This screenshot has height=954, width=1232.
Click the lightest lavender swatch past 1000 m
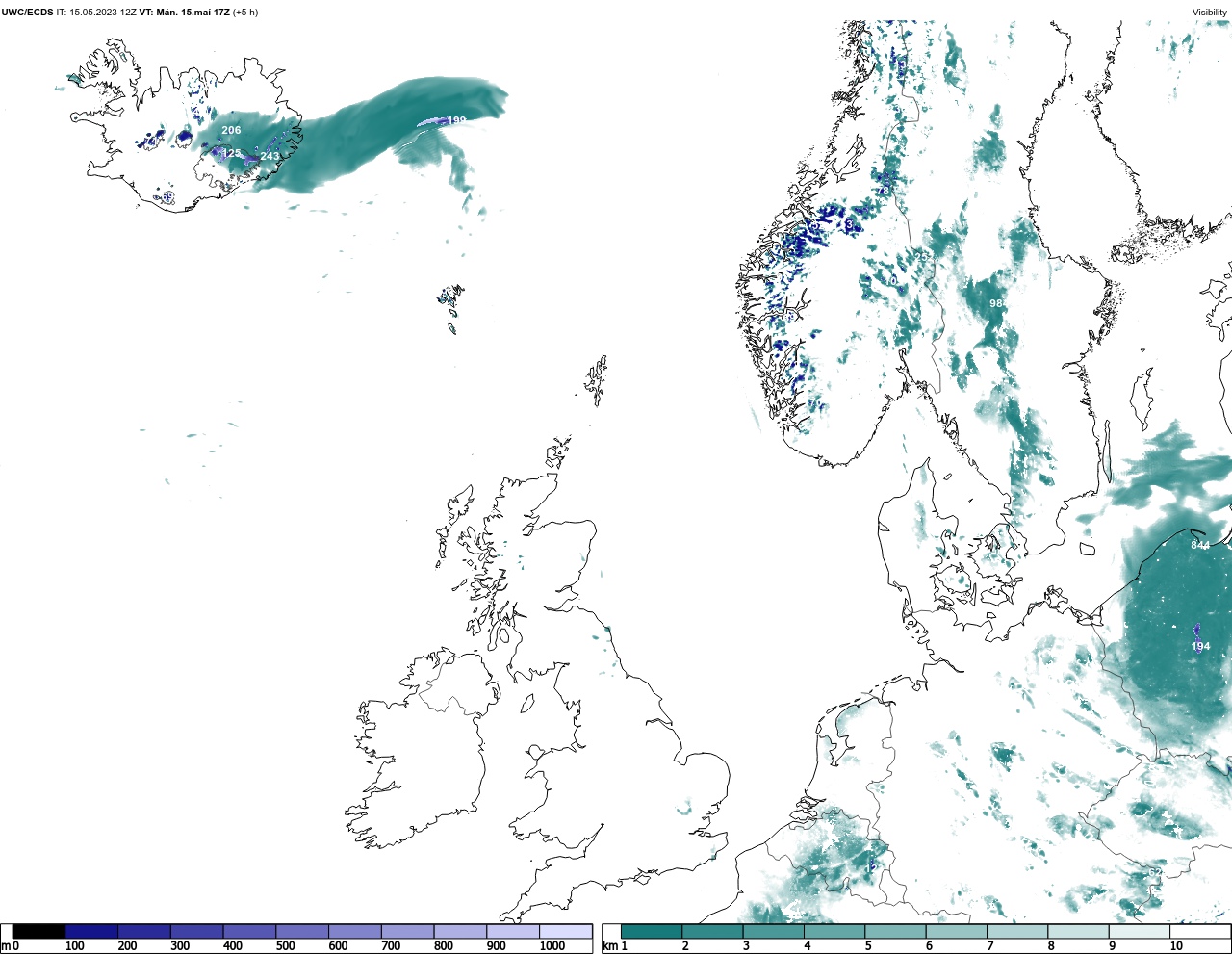coord(565,931)
